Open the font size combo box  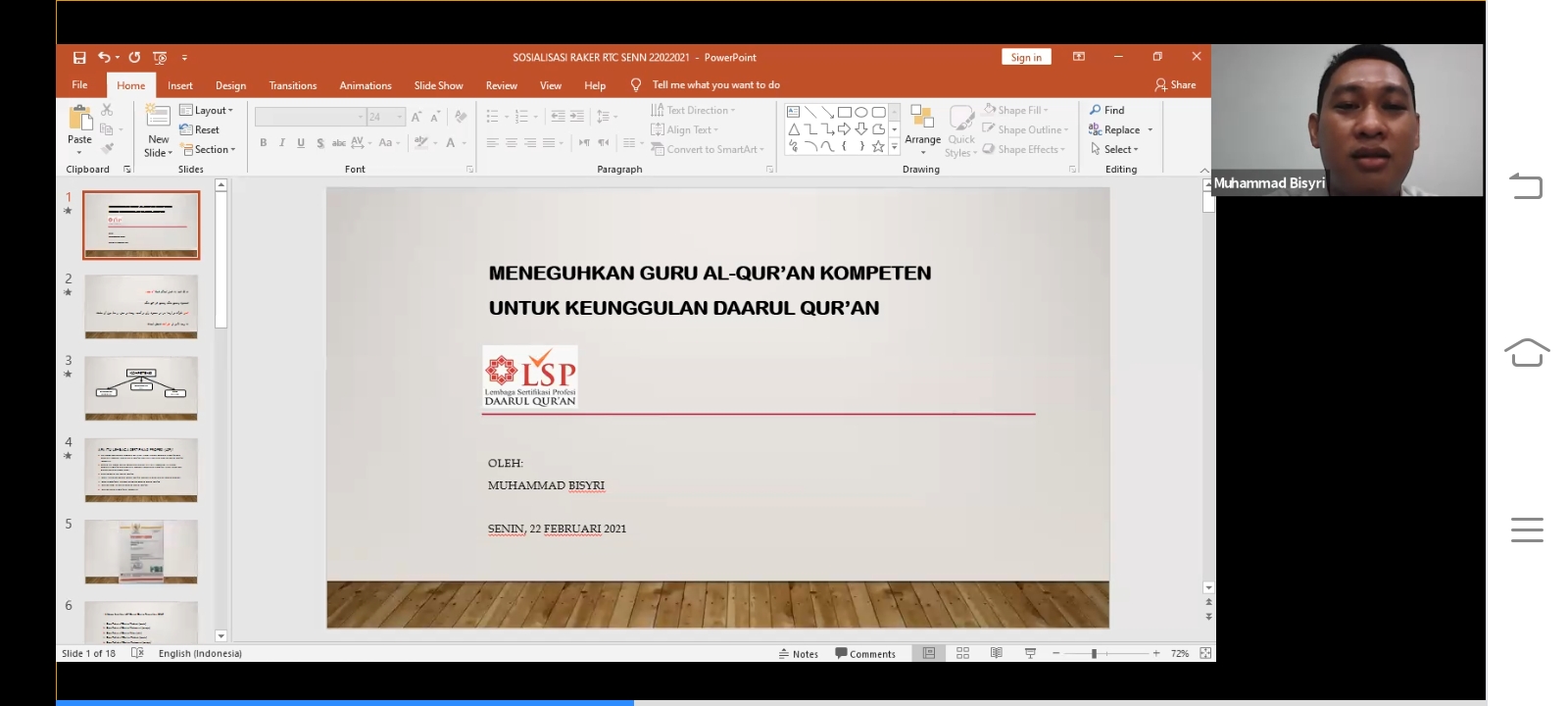point(386,117)
